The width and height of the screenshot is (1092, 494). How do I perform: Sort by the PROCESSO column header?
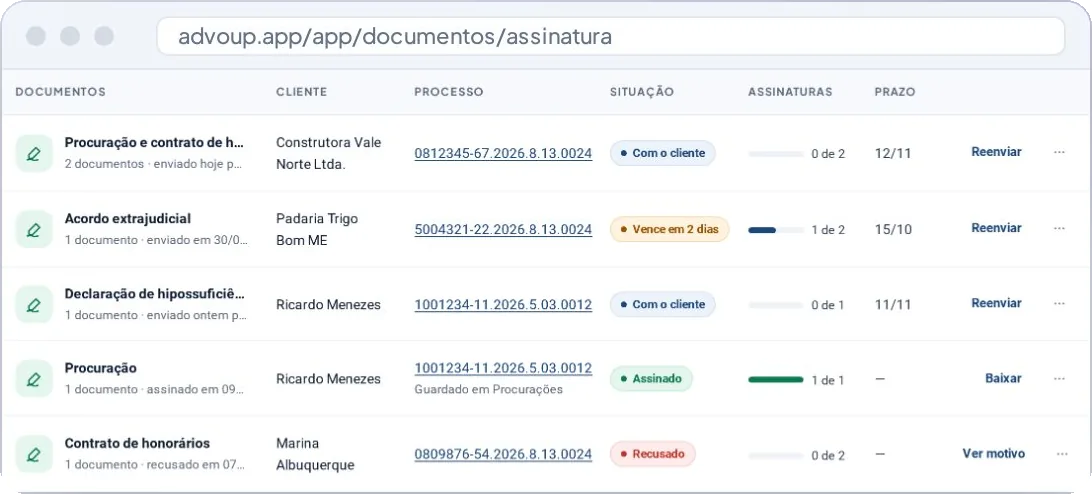[448, 92]
